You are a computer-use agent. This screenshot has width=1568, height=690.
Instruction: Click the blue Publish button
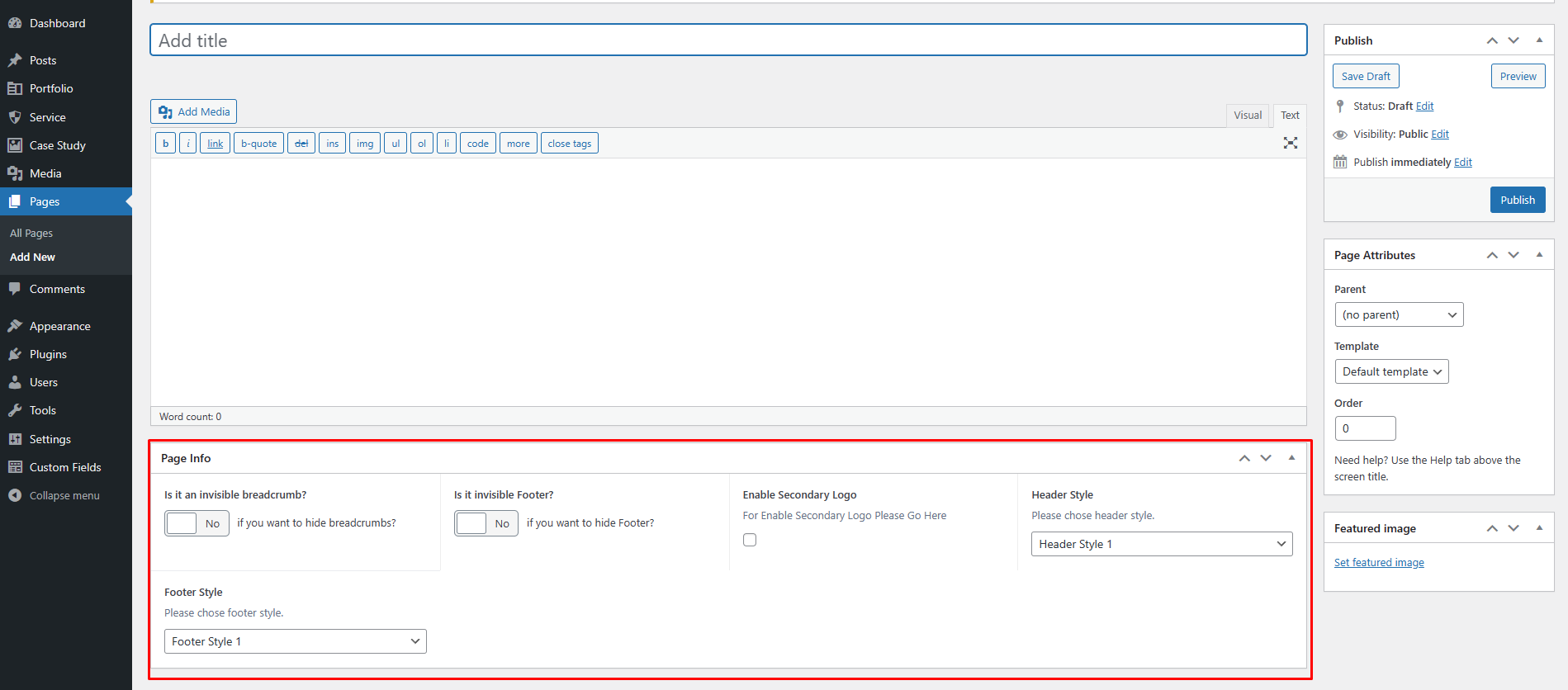(1517, 200)
